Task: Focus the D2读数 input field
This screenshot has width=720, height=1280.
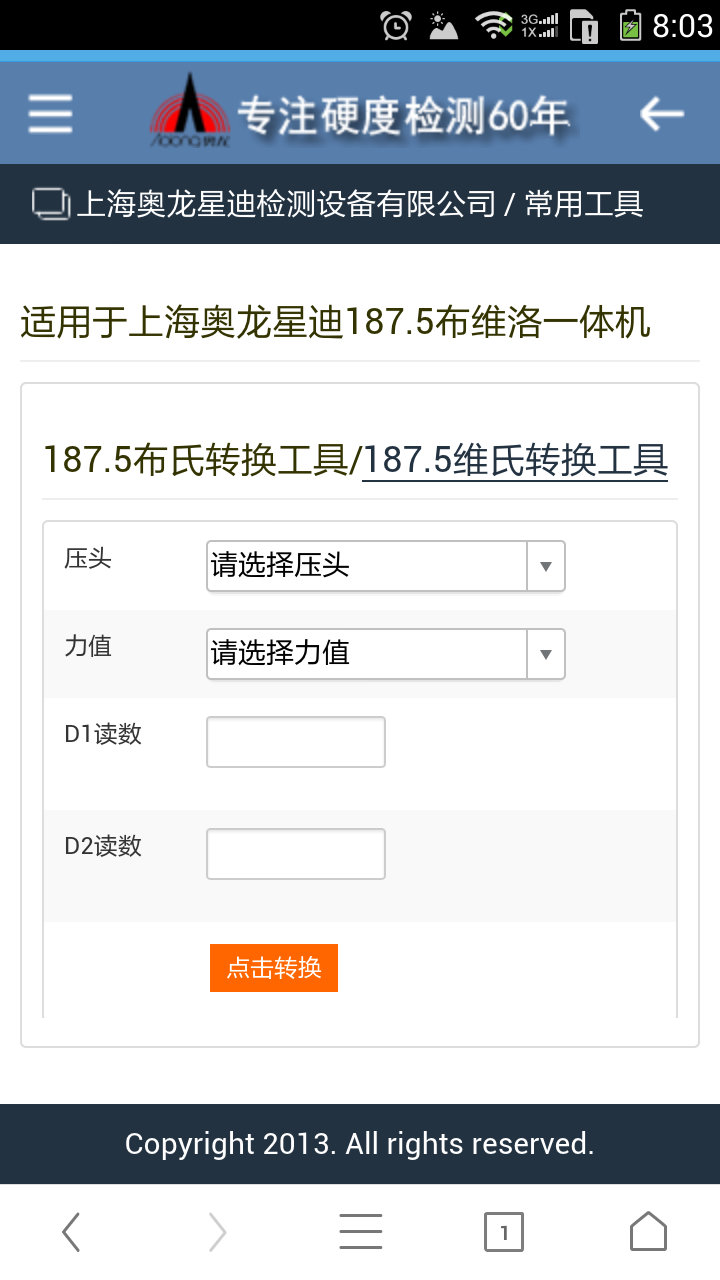Action: tap(296, 854)
